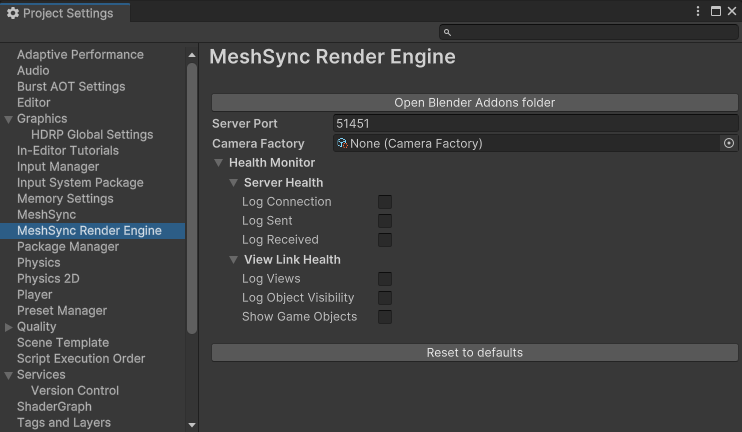
Task: Open the Editor settings category
Action: 34,103
